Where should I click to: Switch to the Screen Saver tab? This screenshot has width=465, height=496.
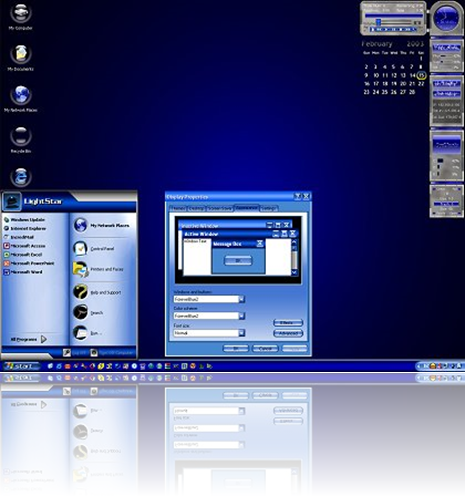[220, 208]
